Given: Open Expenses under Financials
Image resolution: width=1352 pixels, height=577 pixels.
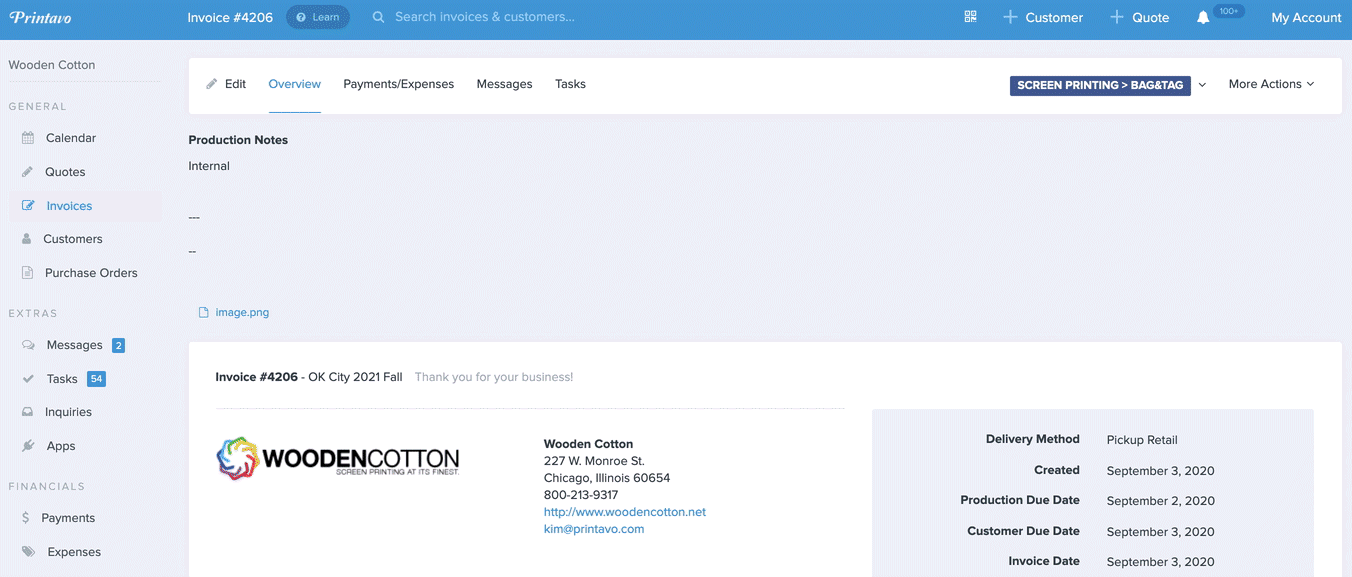Looking at the screenshot, I should click(74, 552).
